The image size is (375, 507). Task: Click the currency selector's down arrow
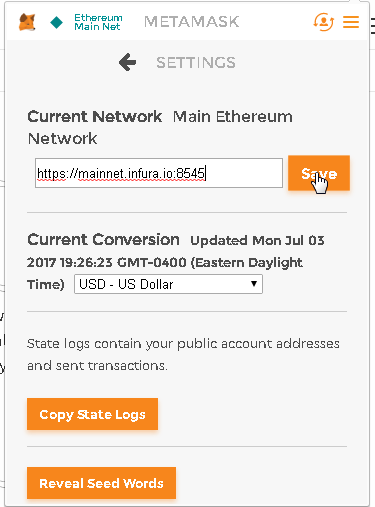[x=254, y=284]
